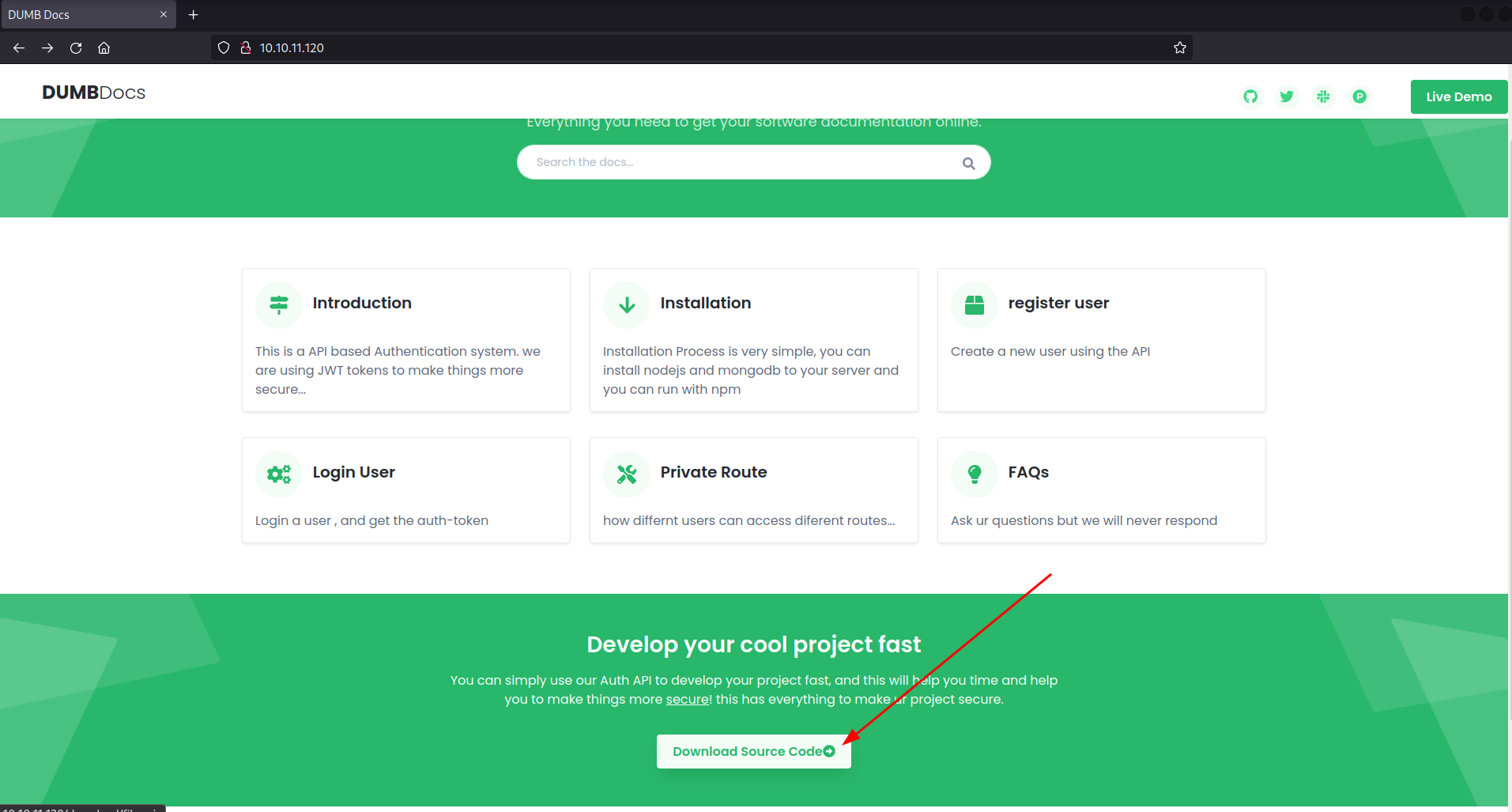Bookmark this page with the star icon
Screen dimensions: 1512x812
(1179, 47)
